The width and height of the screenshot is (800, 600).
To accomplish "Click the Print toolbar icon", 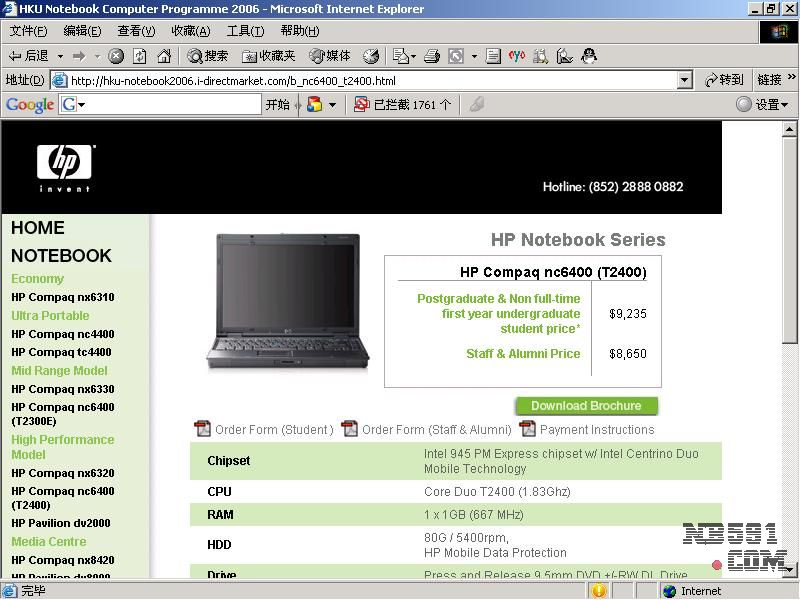I will pos(432,56).
